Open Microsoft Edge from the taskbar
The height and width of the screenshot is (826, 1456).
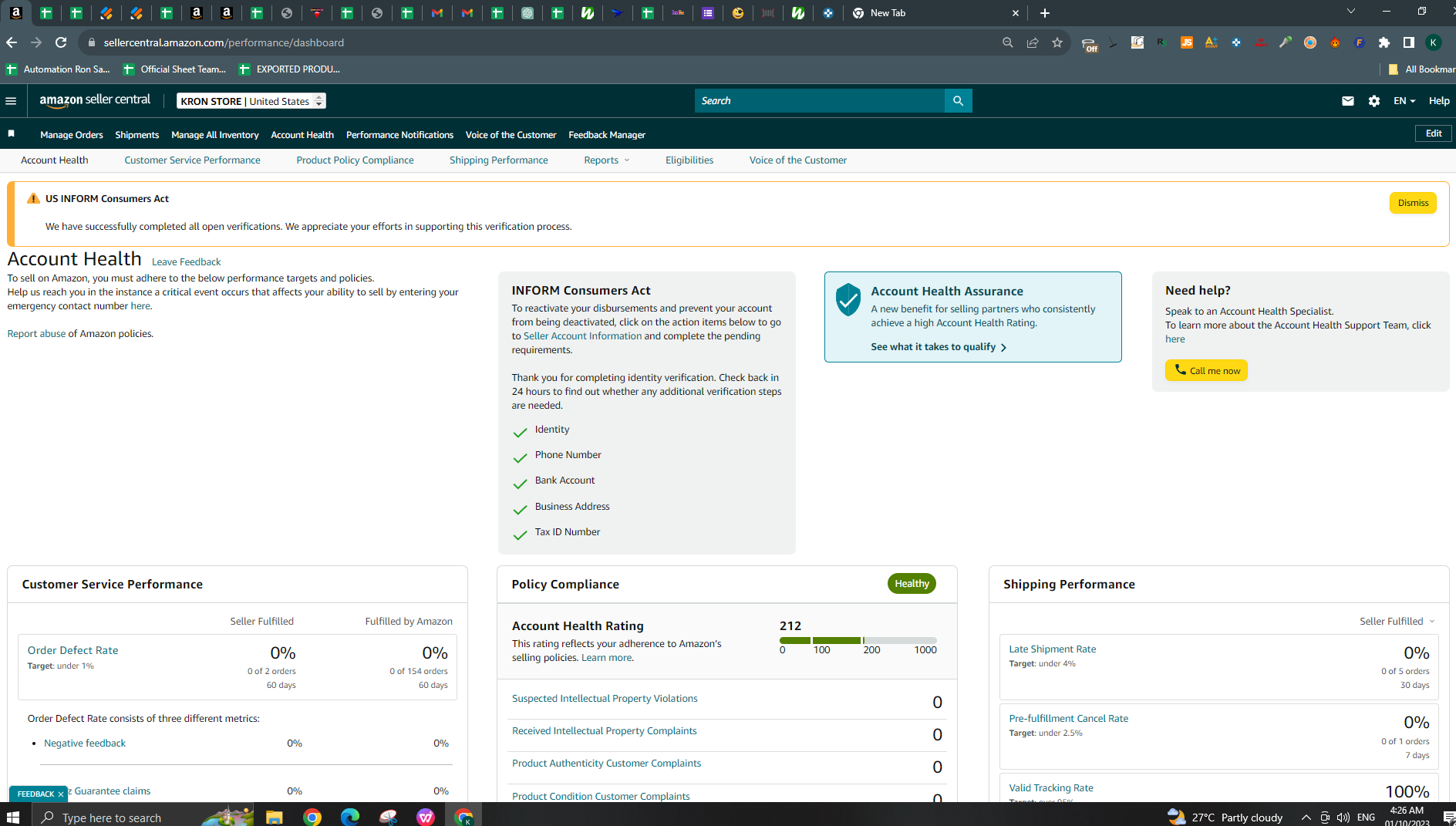349,817
